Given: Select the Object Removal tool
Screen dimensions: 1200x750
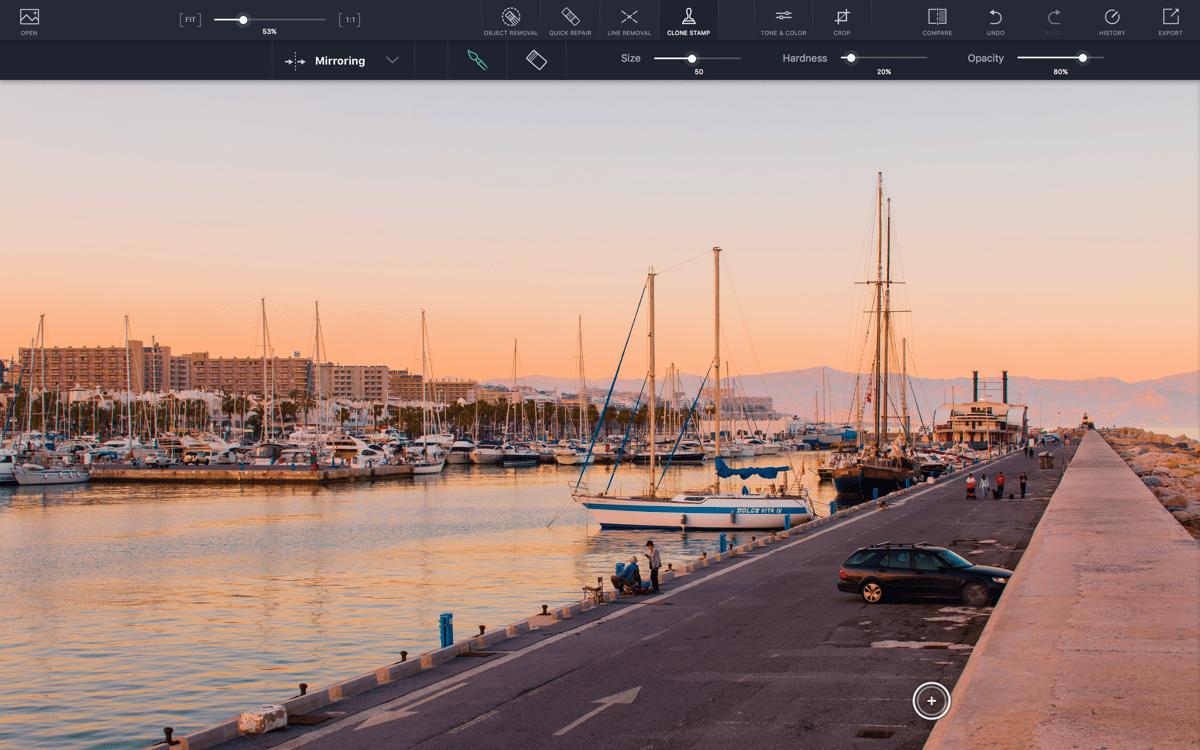Looking at the screenshot, I should point(510,20).
